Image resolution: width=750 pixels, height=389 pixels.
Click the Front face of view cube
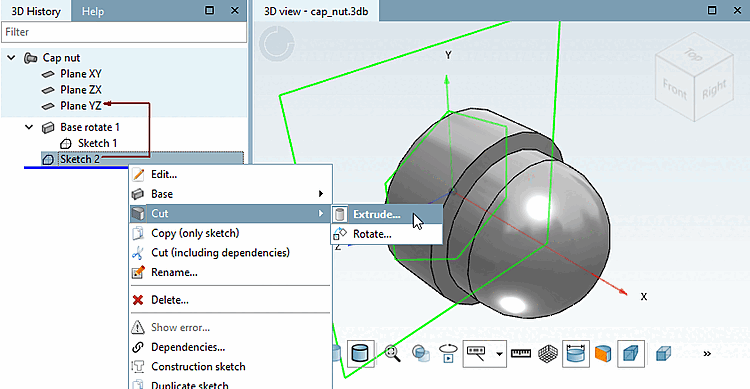[674, 89]
